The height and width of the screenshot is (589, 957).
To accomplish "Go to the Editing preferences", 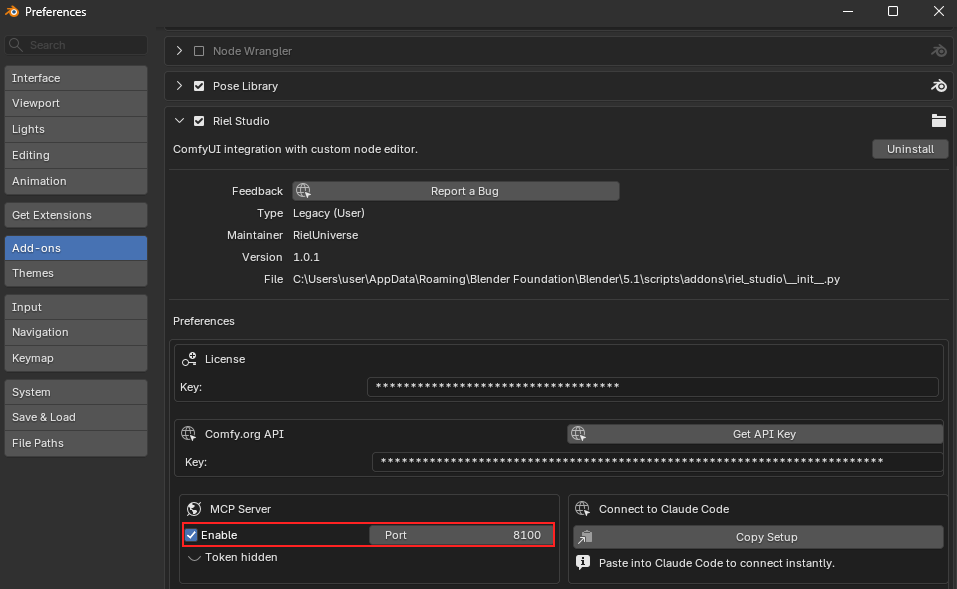I will click(x=76, y=155).
